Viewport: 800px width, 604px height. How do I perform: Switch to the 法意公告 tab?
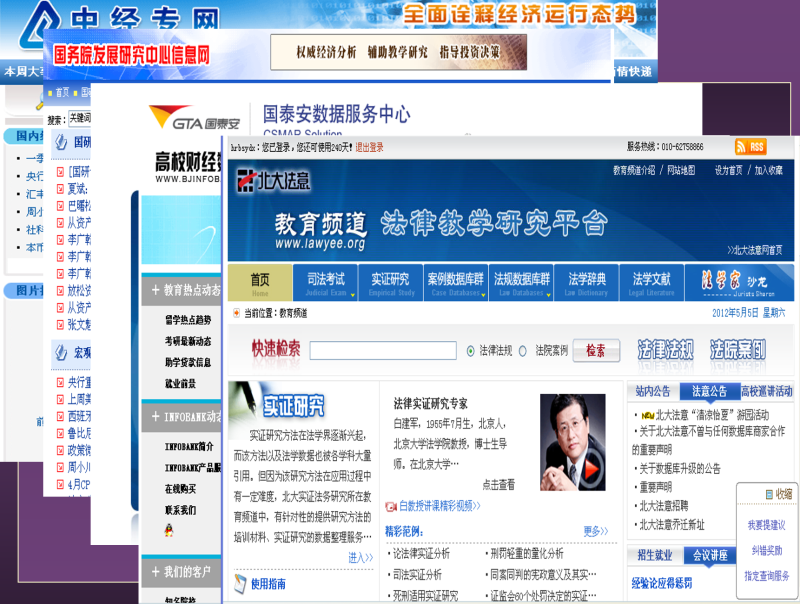(x=709, y=391)
